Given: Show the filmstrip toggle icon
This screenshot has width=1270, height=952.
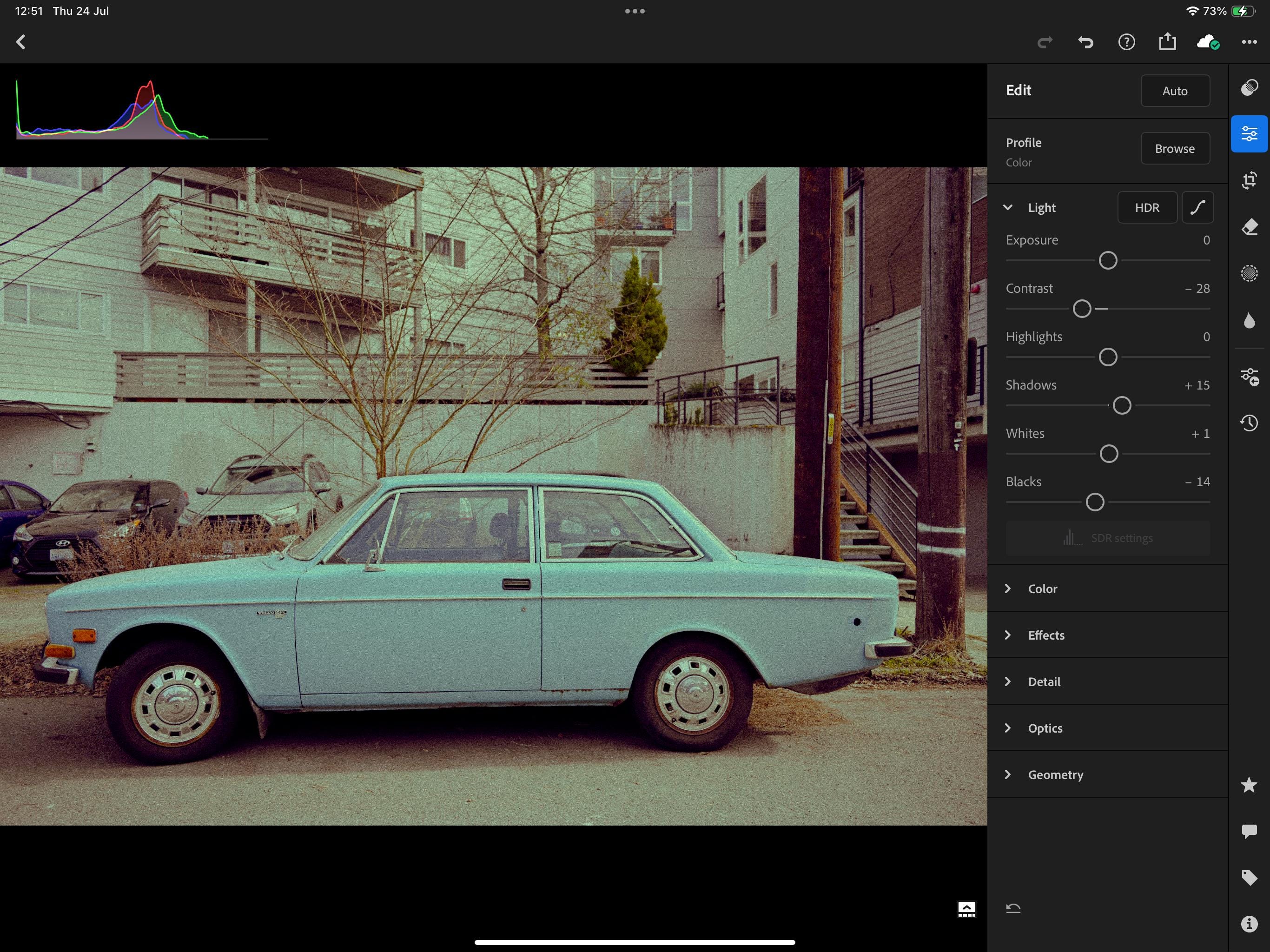Looking at the screenshot, I should point(967,910).
